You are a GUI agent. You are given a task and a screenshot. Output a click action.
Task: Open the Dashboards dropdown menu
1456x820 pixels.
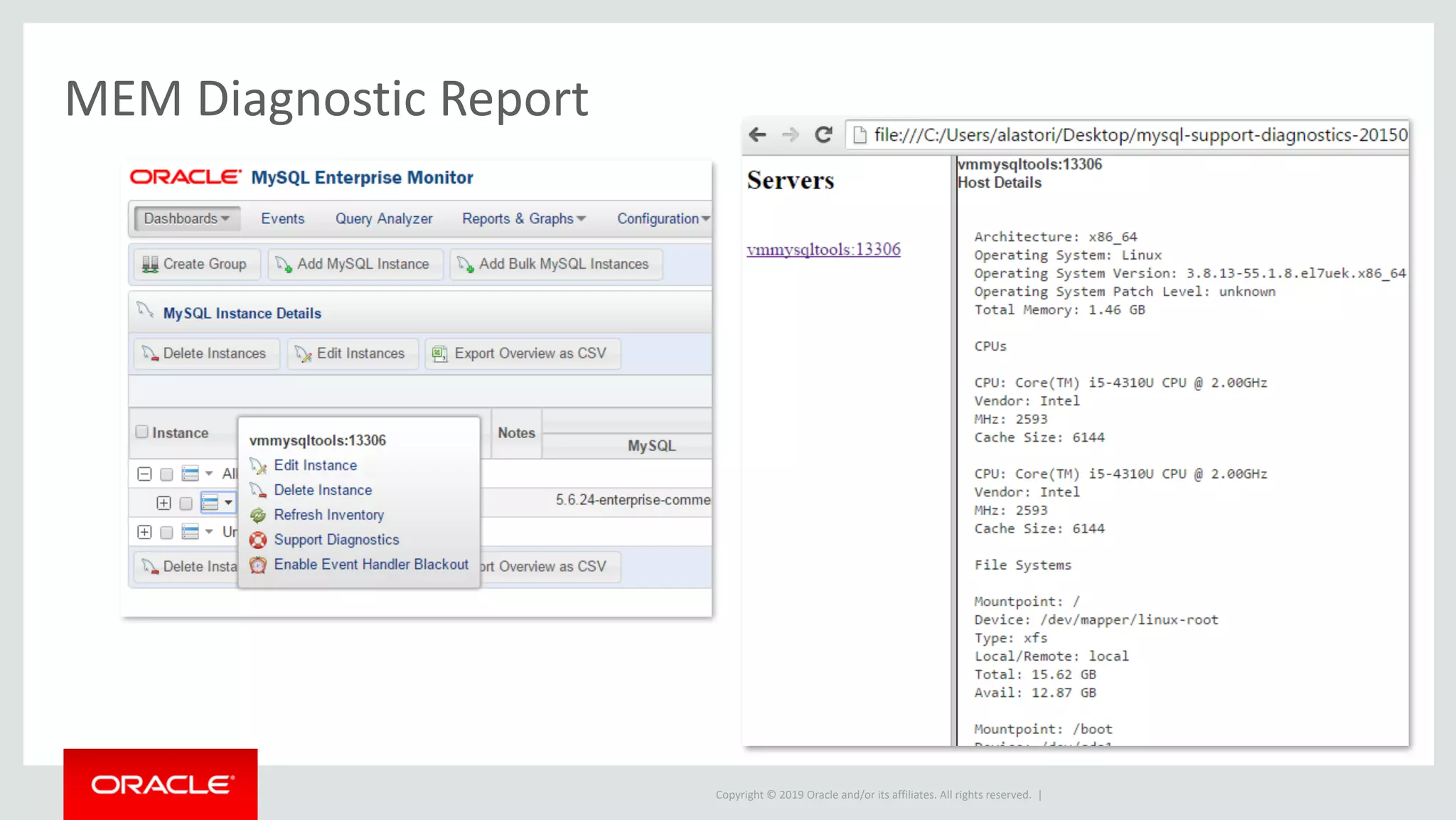click(187, 218)
